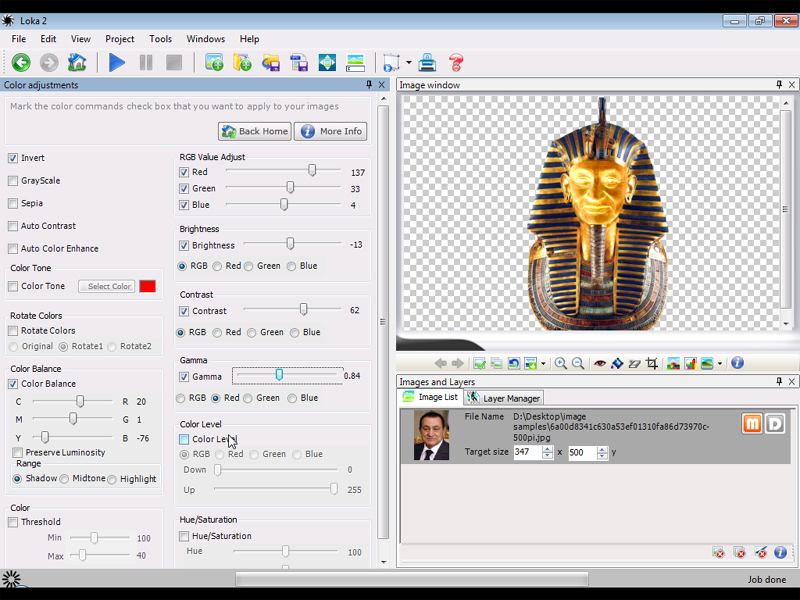
Task: Enable the Preserve Luminosity checkbox
Action: (18, 452)
